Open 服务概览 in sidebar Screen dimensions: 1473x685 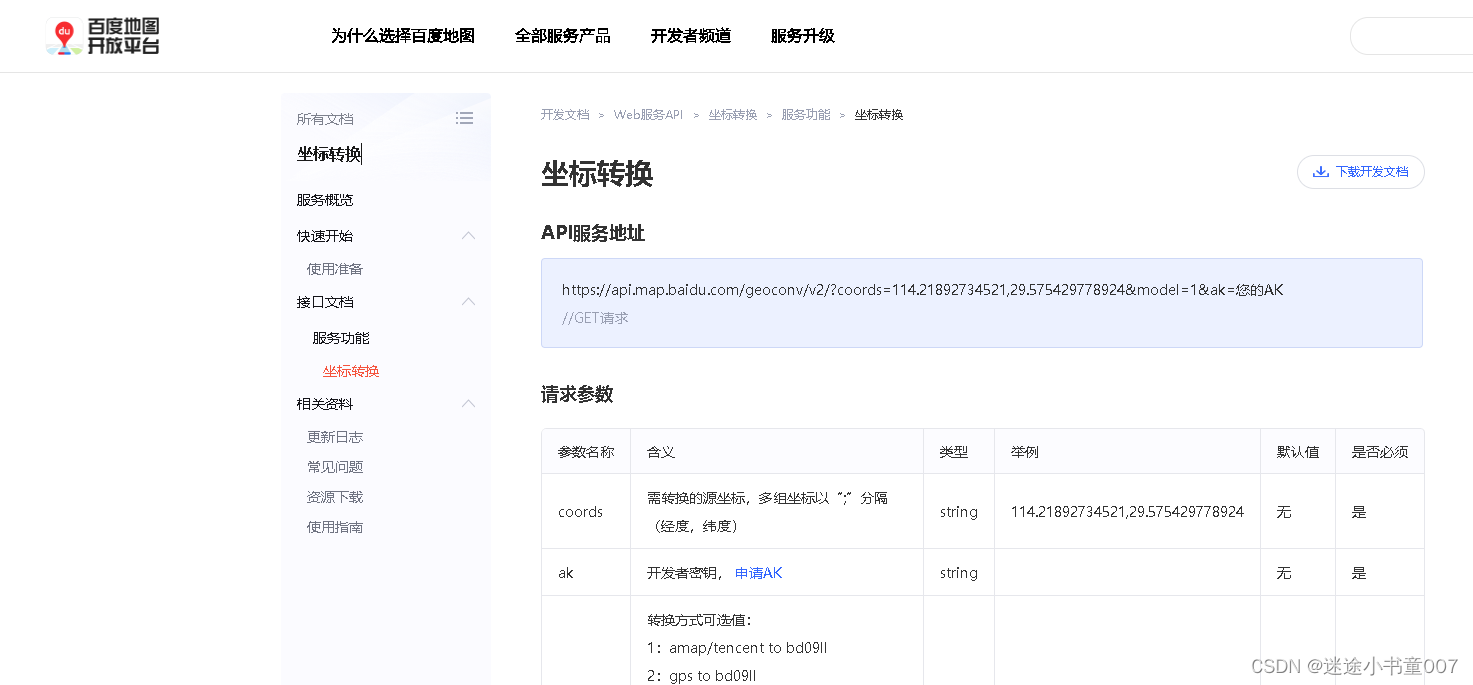(325, 200)
